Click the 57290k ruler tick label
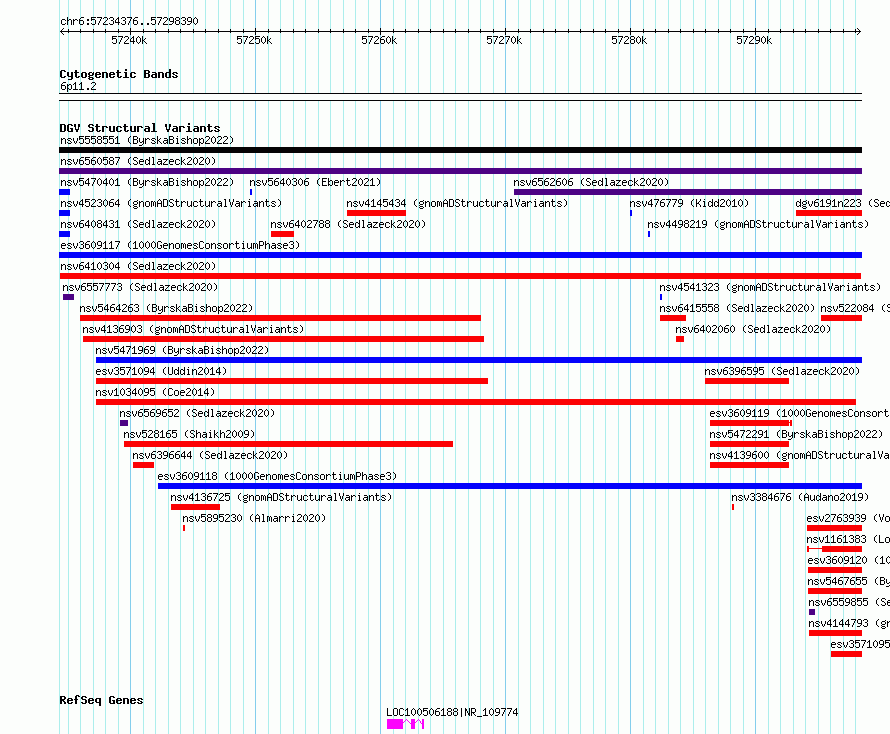 [754, 40]
